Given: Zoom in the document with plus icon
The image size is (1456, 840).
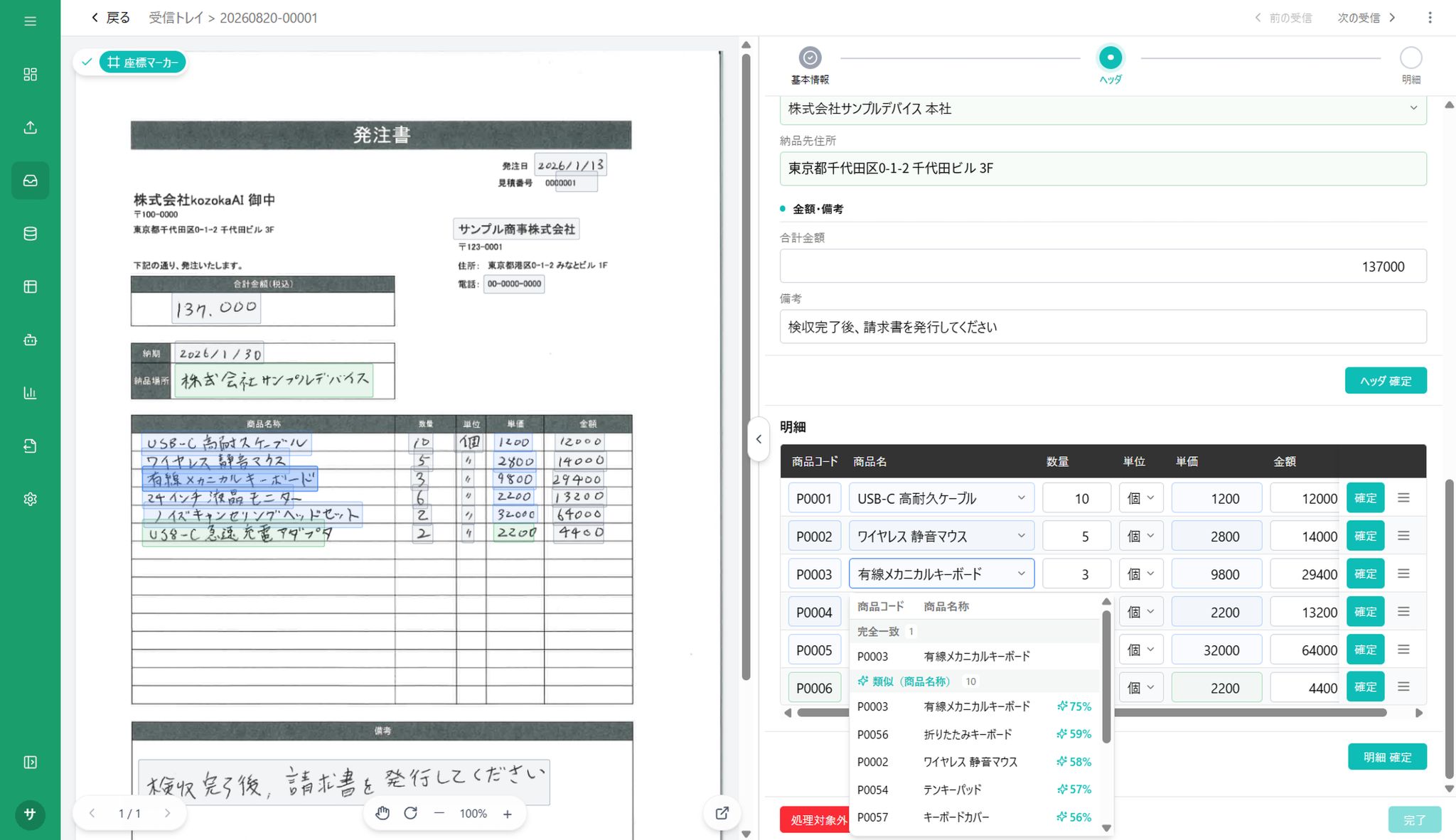Looking at the screenshot, I should point(507,814).
